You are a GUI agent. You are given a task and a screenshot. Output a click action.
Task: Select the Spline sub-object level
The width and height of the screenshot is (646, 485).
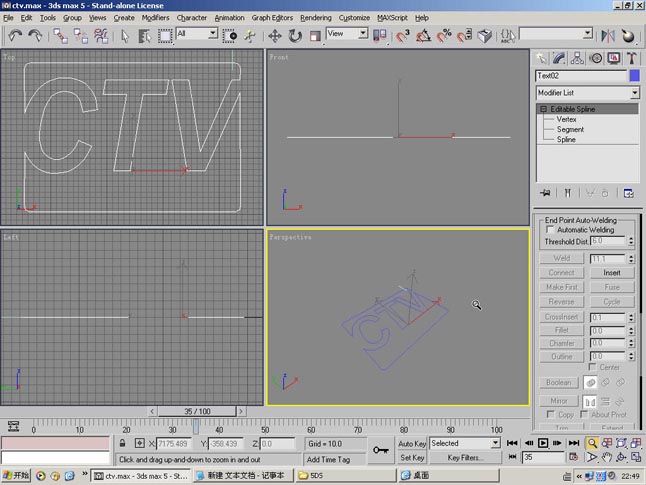pos(566,139)
